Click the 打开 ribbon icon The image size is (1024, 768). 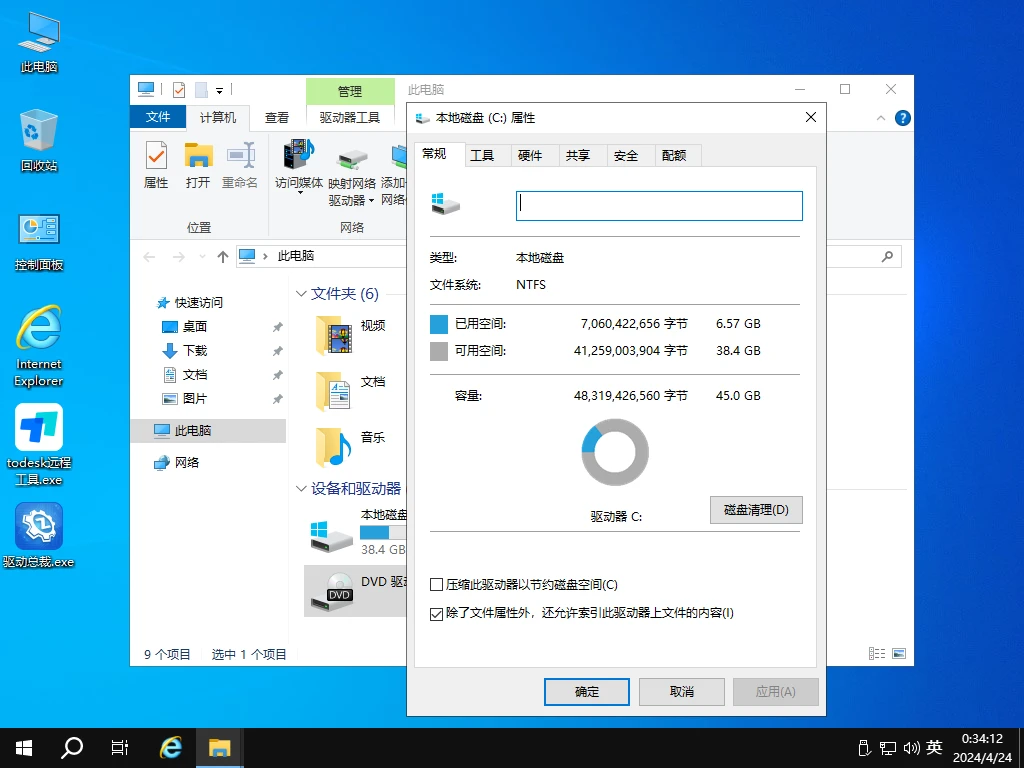coord(198,165)
